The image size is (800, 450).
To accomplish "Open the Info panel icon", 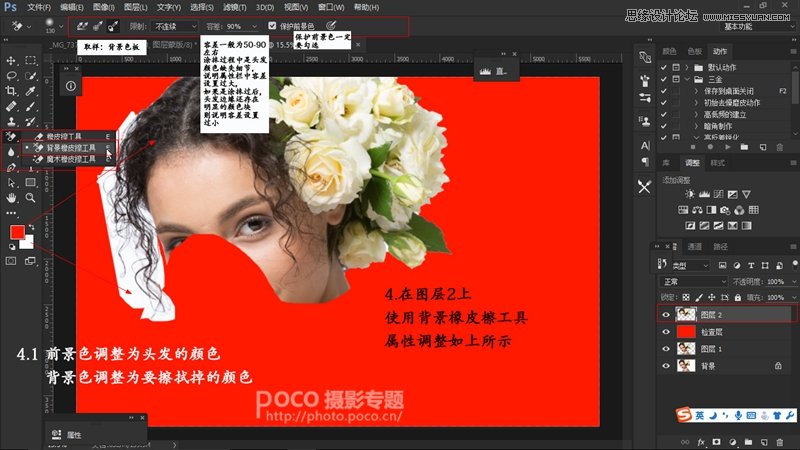I will coord(71,86).
